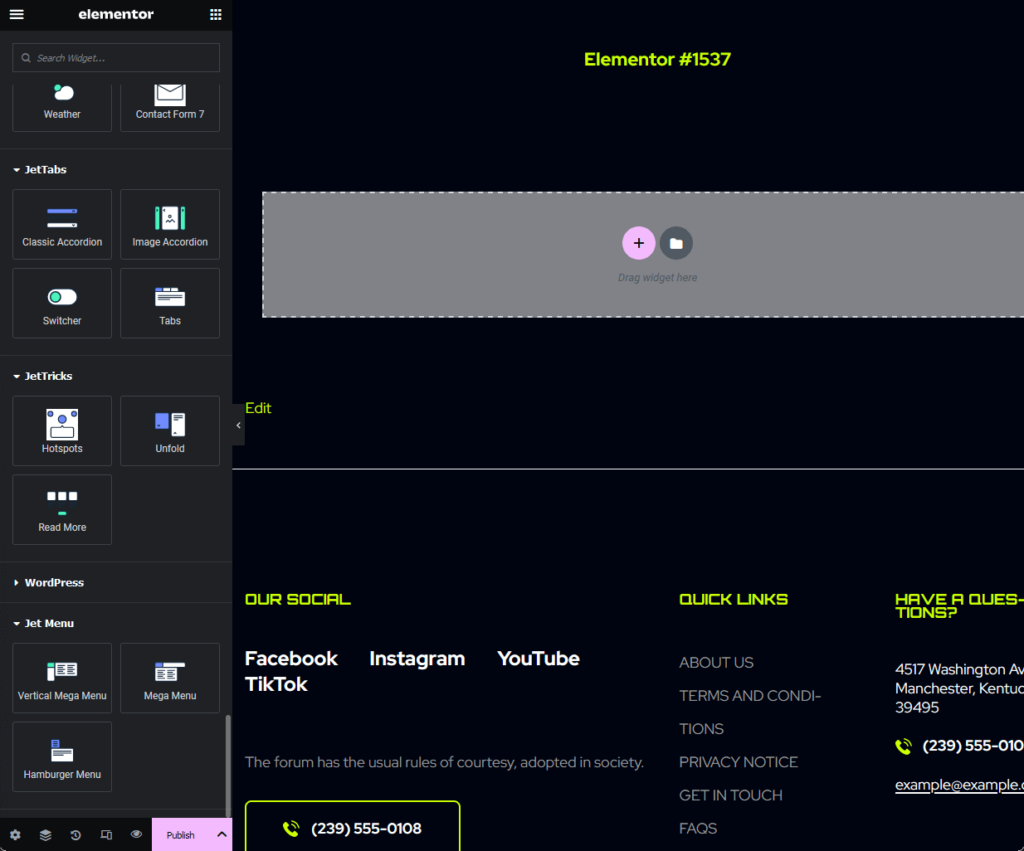Select the Classic Accordion widget
The width and height of the screenshot is (1024, 851).
(x=62, y=225)
